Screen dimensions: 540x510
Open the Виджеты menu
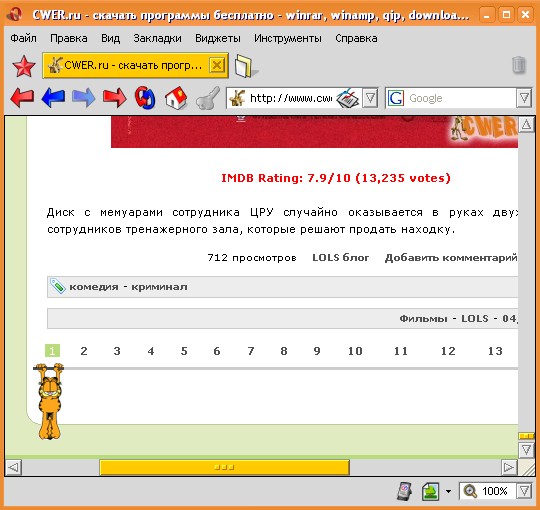click(x=218, y=38)
